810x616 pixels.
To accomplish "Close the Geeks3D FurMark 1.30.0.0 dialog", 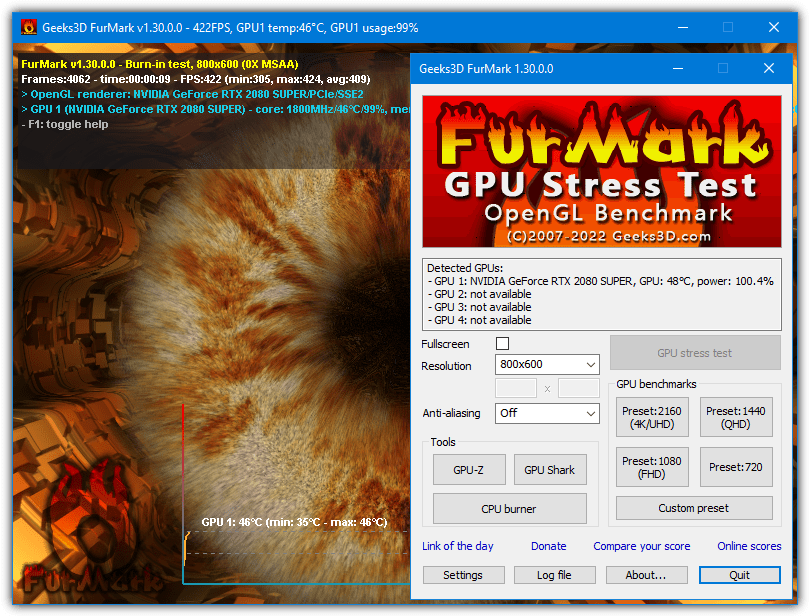I will point(769,68).
